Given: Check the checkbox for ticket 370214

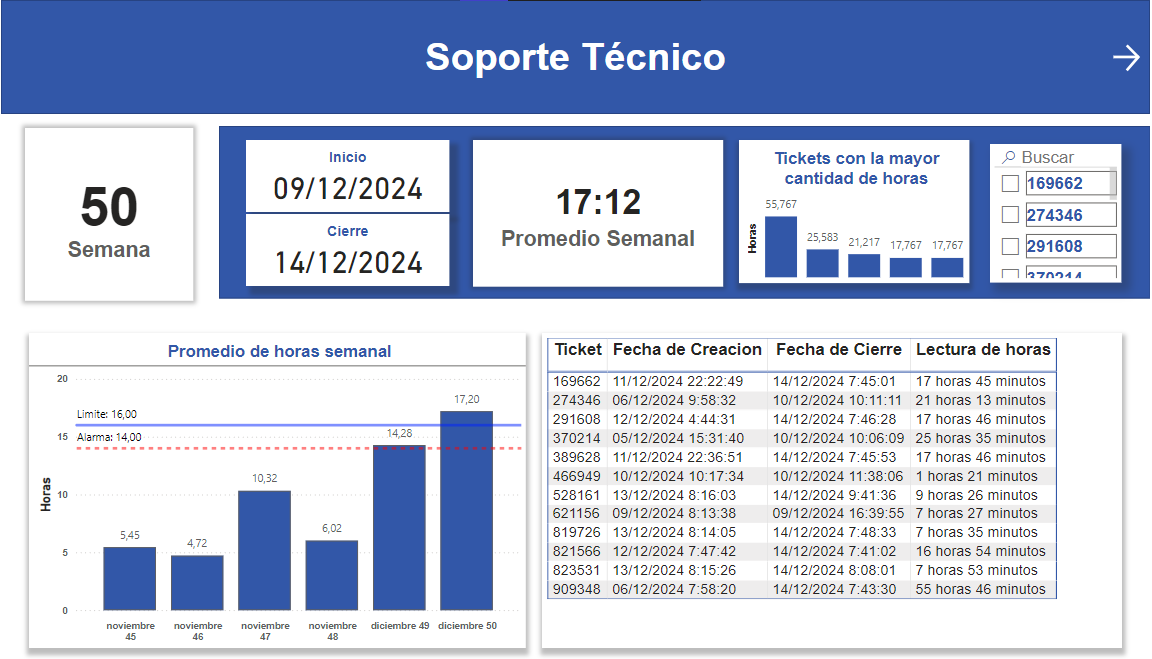Looking at the screenshot, I should tap(1012, 272).
